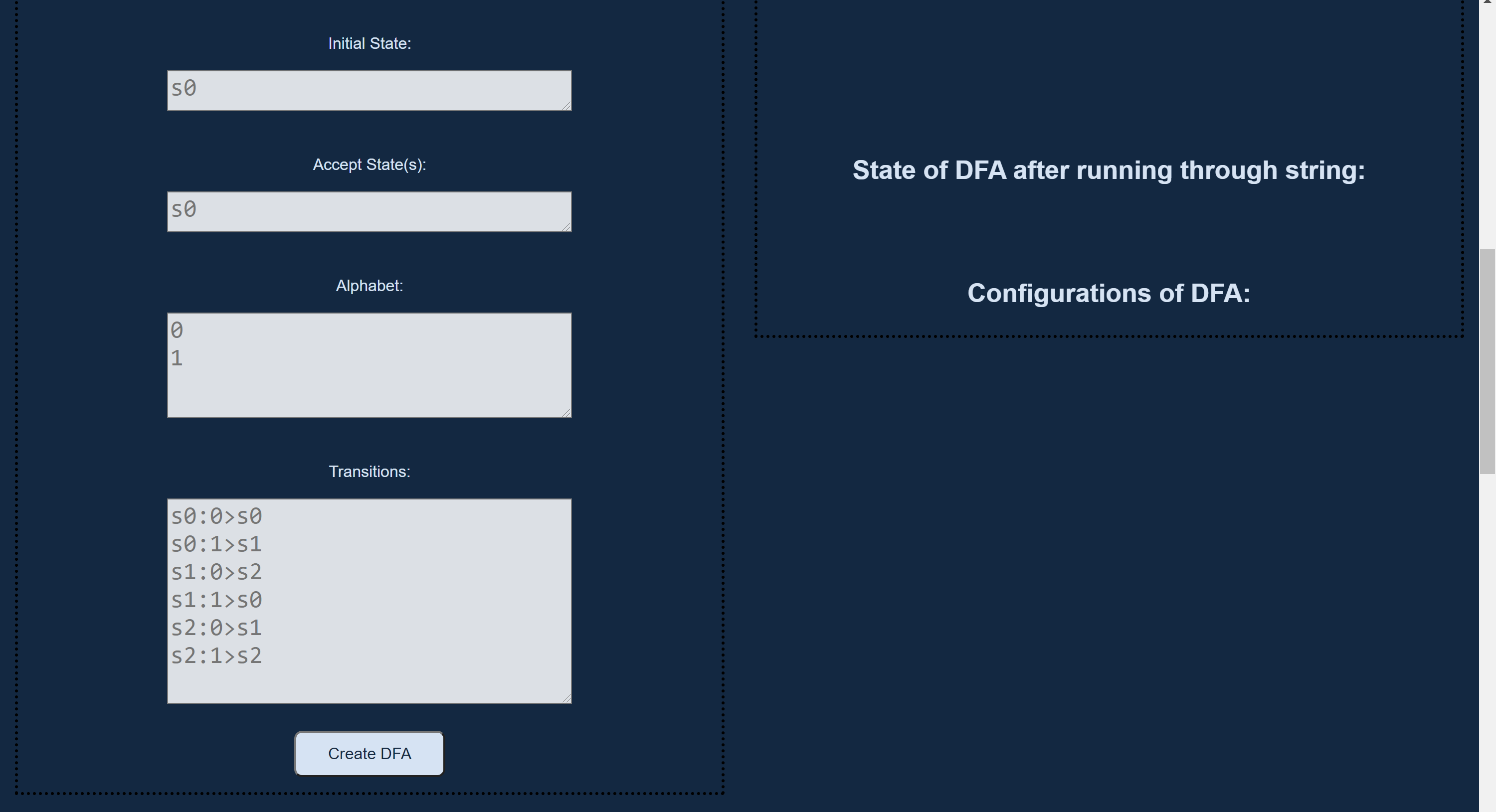Screen dimensions: 1496x812
Task: Click the scrollbar track above the thumb
Action: point(1488,128)
